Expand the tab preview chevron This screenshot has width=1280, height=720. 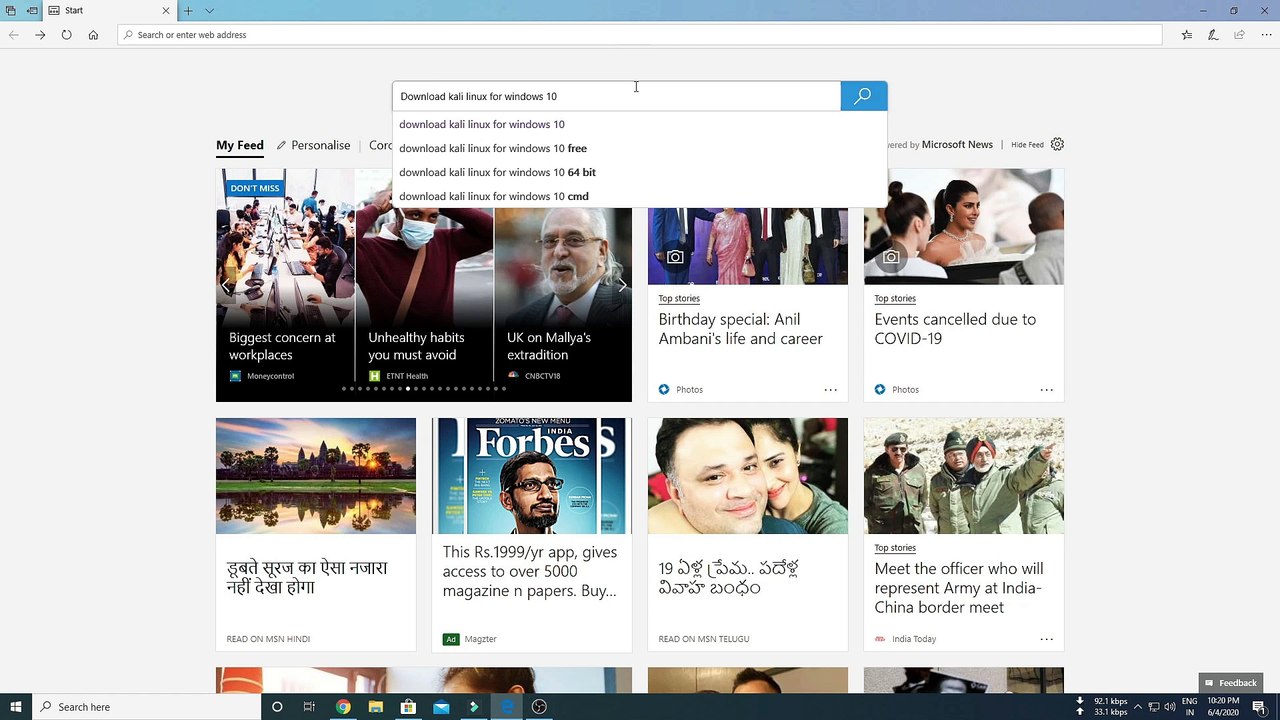click(x=209, y=11)
